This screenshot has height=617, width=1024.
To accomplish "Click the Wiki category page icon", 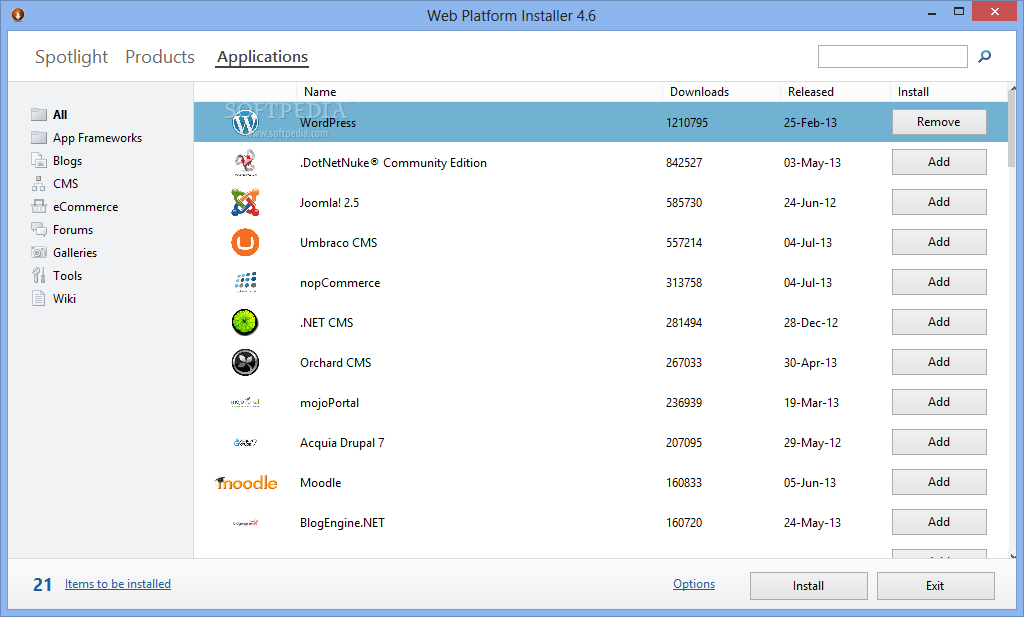I will (x=39, y=298).
